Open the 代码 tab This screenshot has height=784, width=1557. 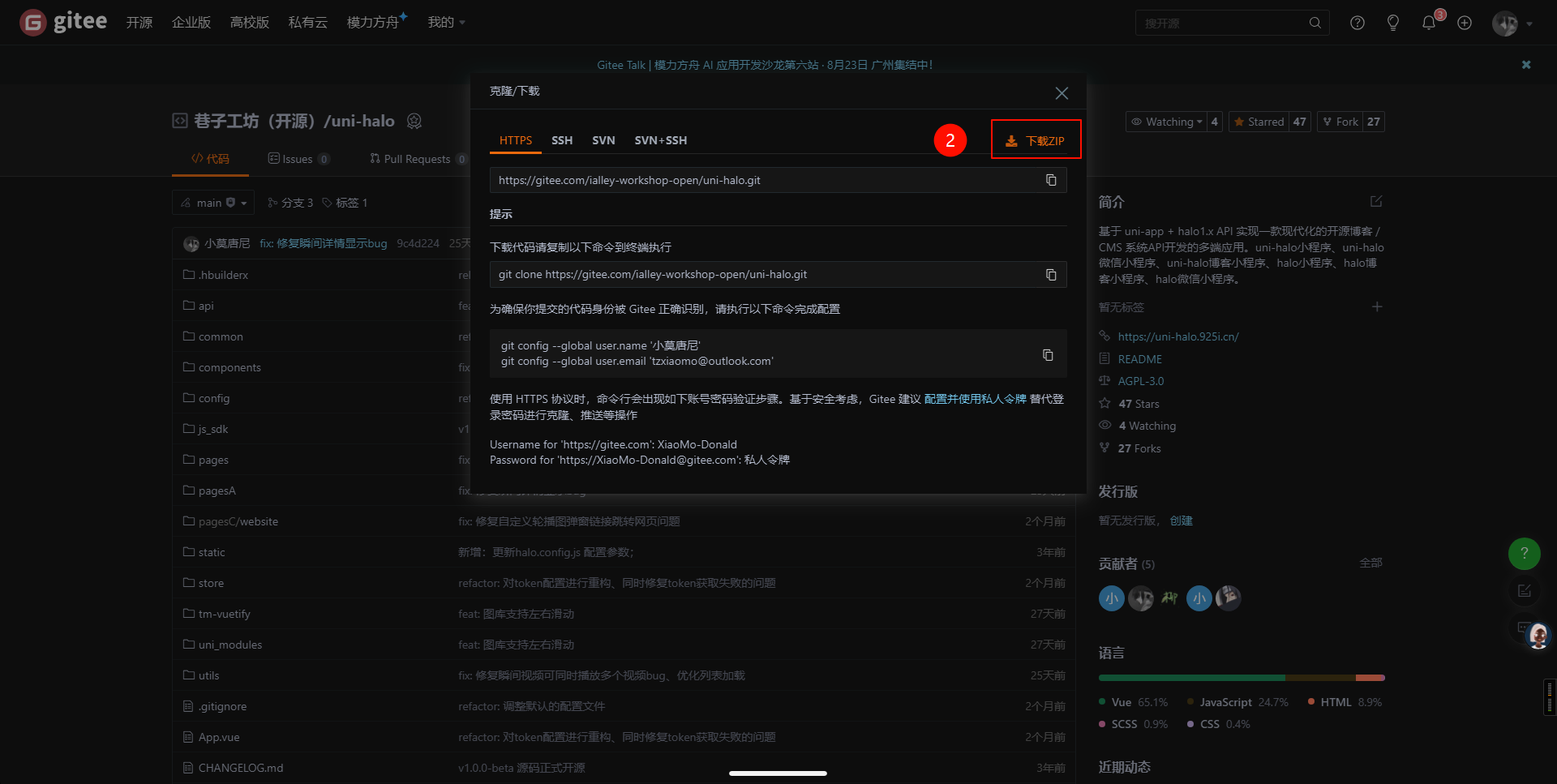click(x=210, y=159)
